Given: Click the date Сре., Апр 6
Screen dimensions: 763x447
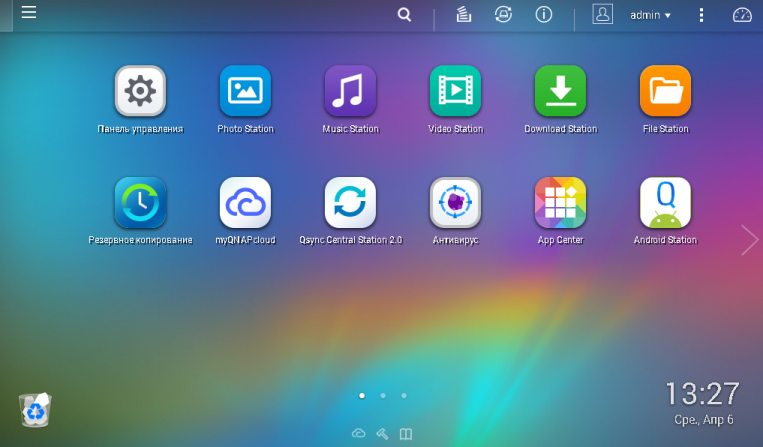Looking at the screenshot, I should (704, 420).
